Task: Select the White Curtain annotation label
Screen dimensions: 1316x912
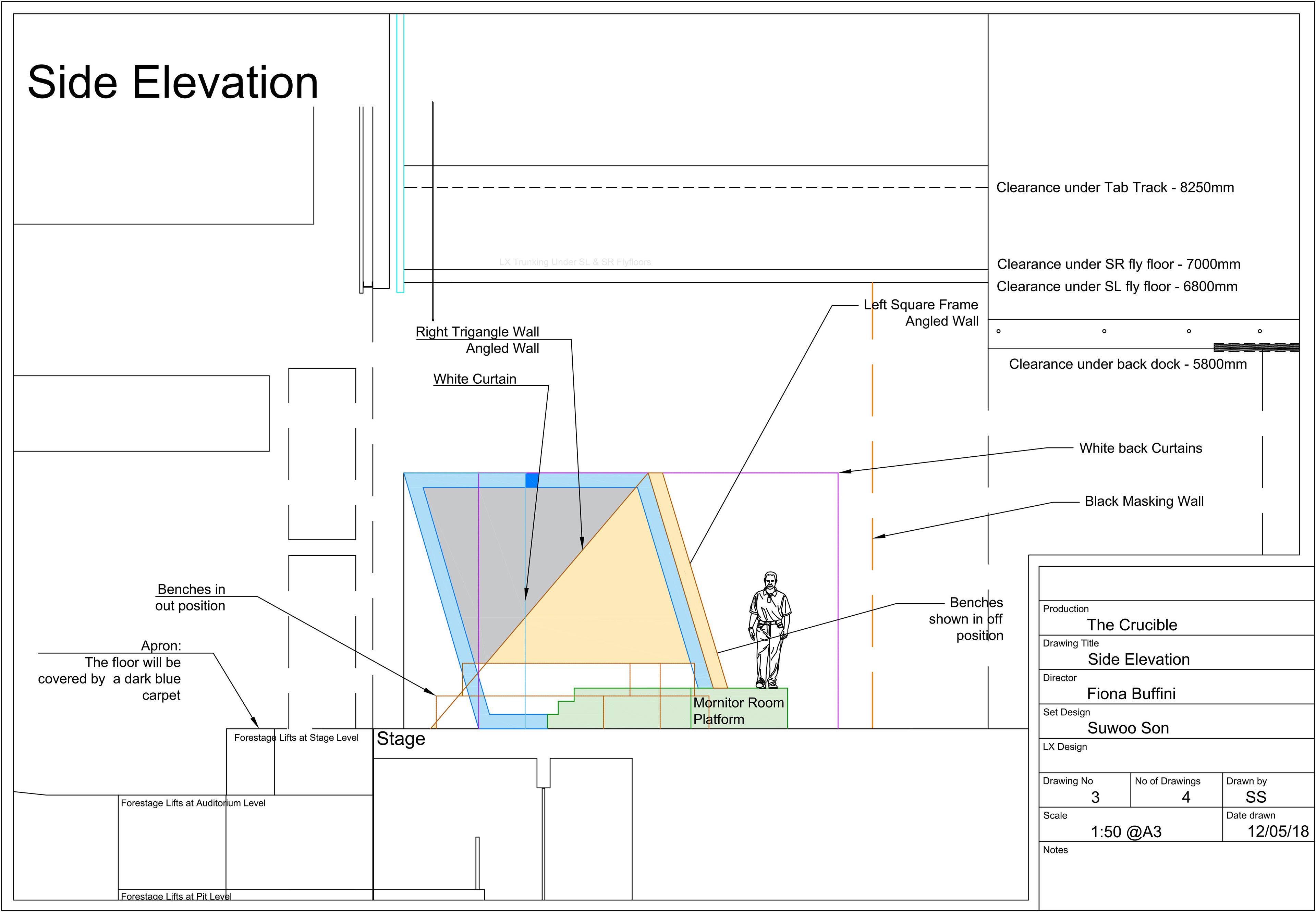Action: (475, 379)
